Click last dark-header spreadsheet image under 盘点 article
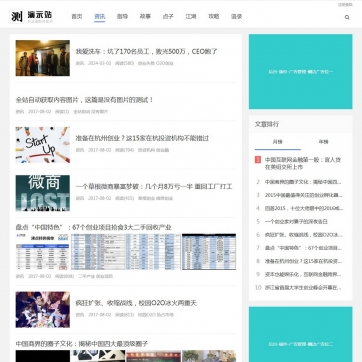Viewport: 362px width, 362px height. (209, 252)
